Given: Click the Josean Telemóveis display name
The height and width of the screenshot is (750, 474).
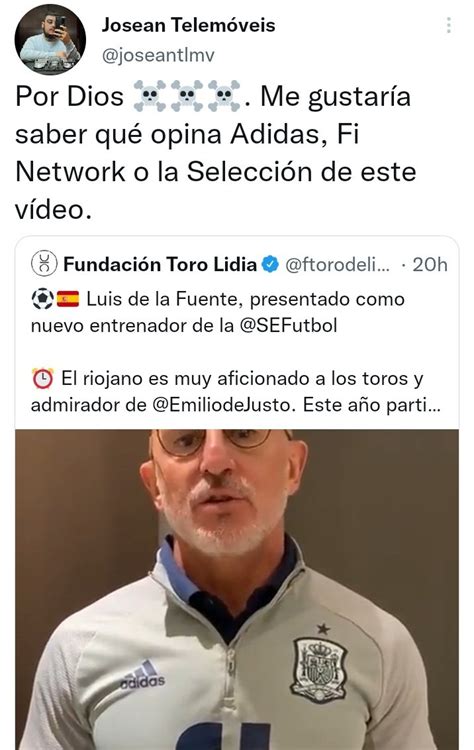Looking at the screenshot, I should [188, 25].
